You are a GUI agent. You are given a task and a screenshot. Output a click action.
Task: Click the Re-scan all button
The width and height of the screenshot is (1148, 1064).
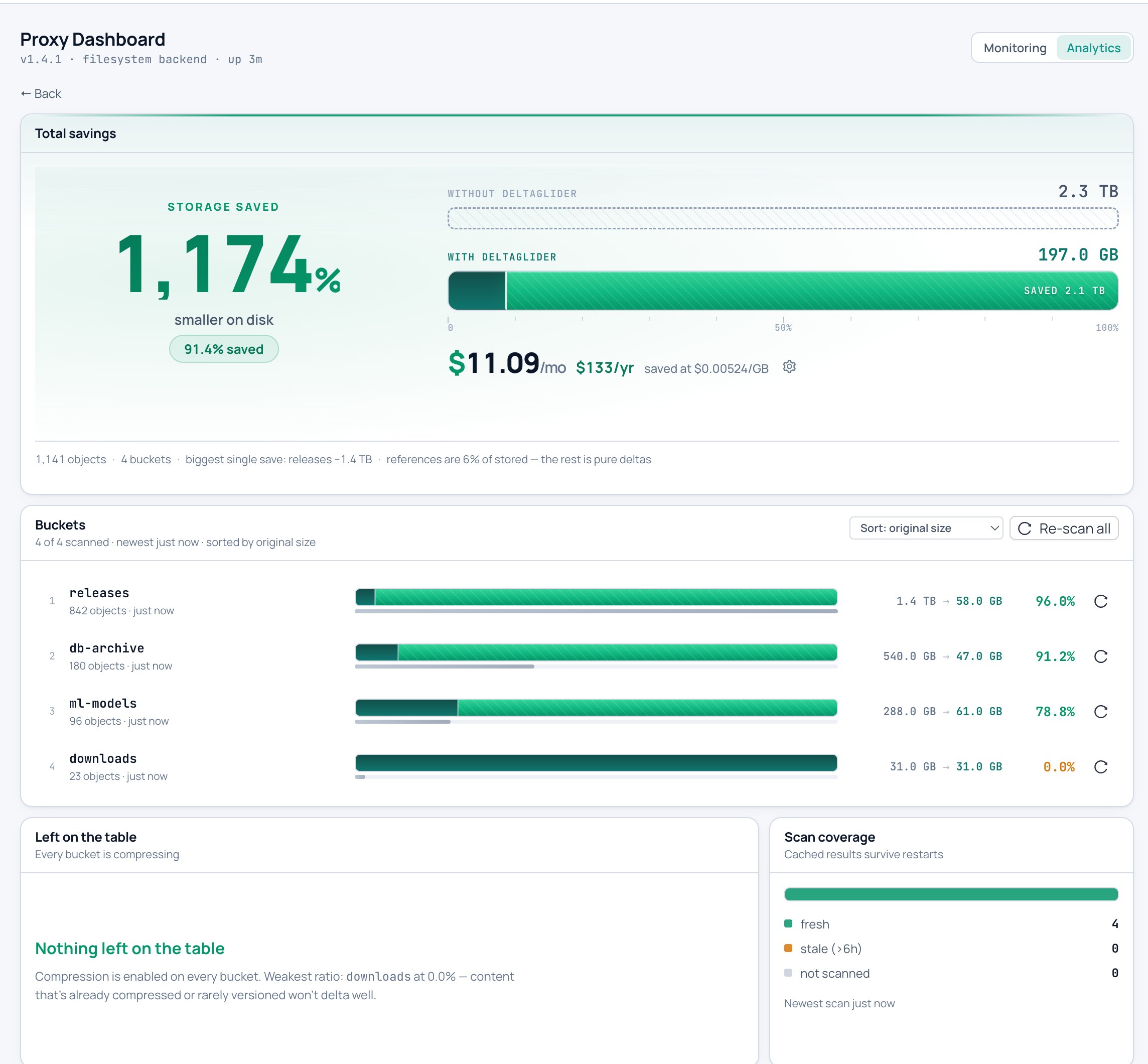1064,528
